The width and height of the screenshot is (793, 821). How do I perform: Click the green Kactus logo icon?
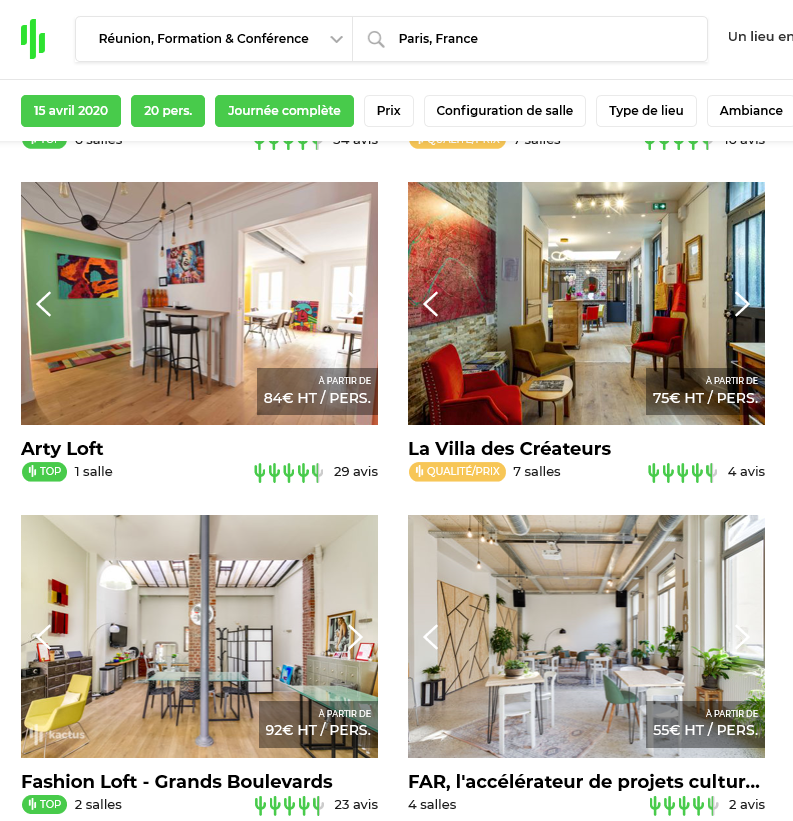click(x=33, y=39)
